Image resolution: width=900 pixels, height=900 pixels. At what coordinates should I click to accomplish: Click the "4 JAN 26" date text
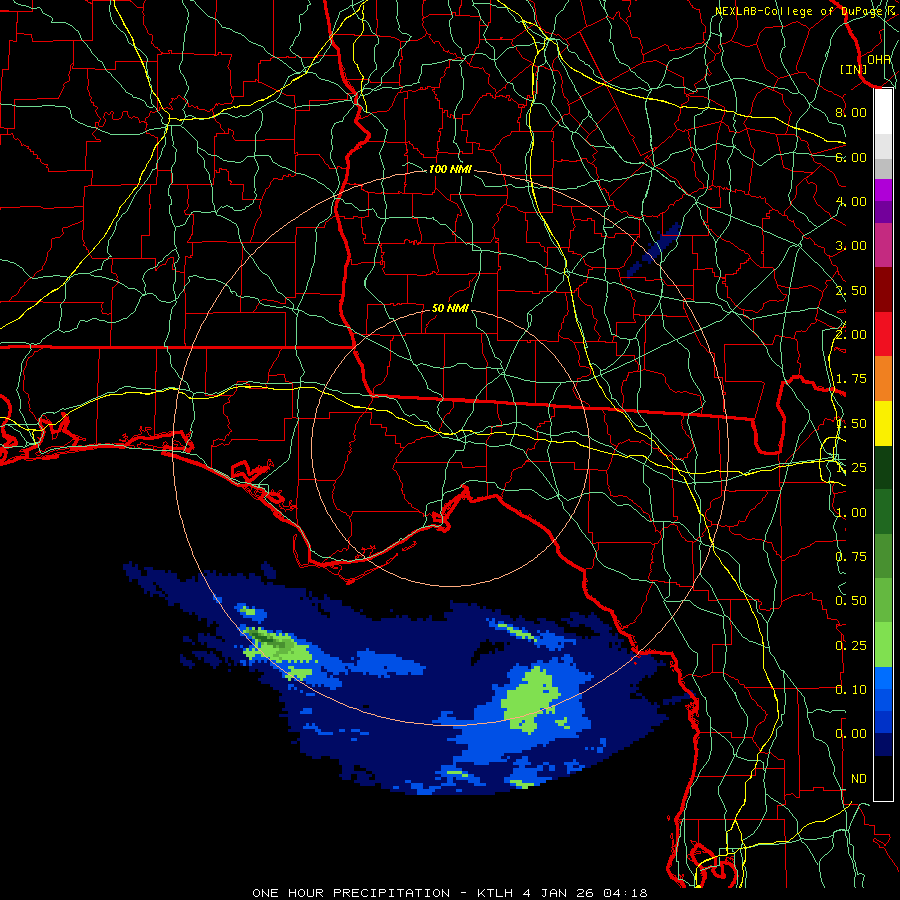pyautogui.click(x=559, y=893)
